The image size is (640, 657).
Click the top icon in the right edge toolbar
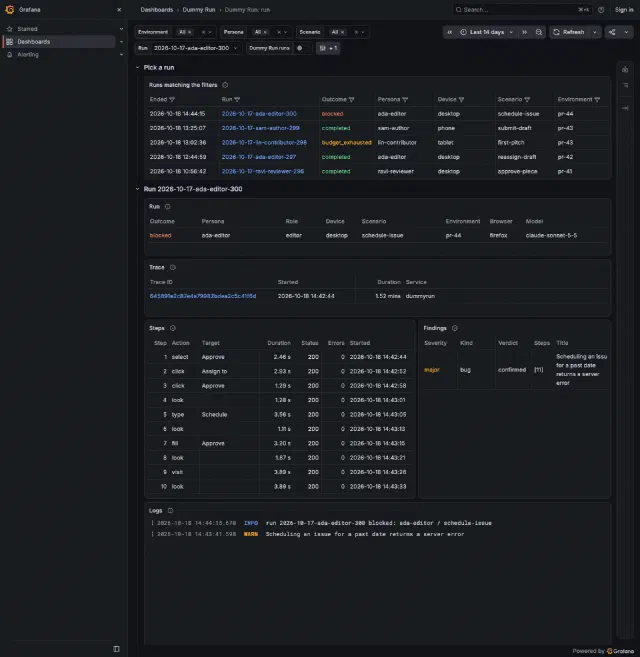[625, 70]
